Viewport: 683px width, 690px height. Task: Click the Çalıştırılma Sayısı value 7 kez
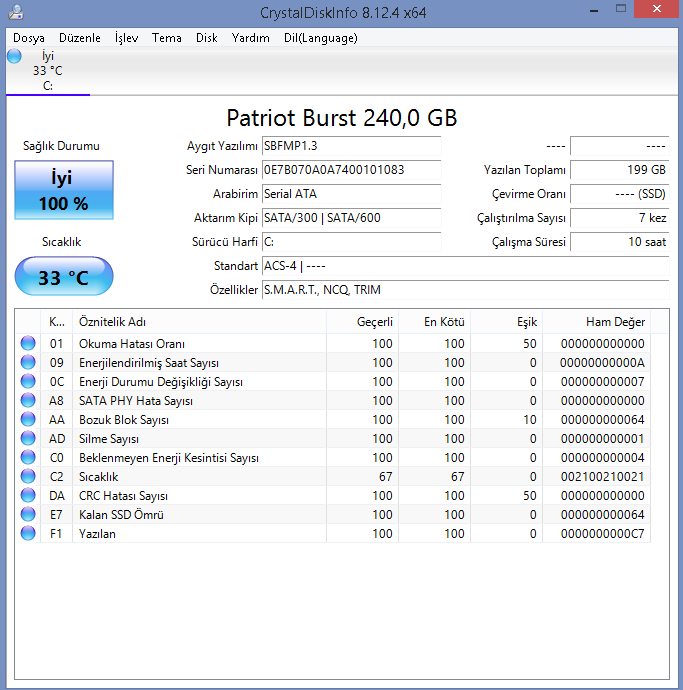[620, 218]
